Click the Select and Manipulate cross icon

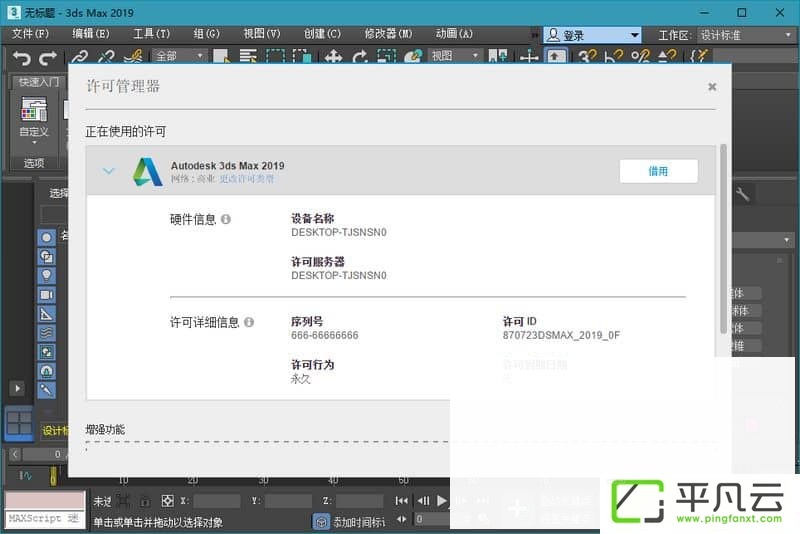pos(529,57)
